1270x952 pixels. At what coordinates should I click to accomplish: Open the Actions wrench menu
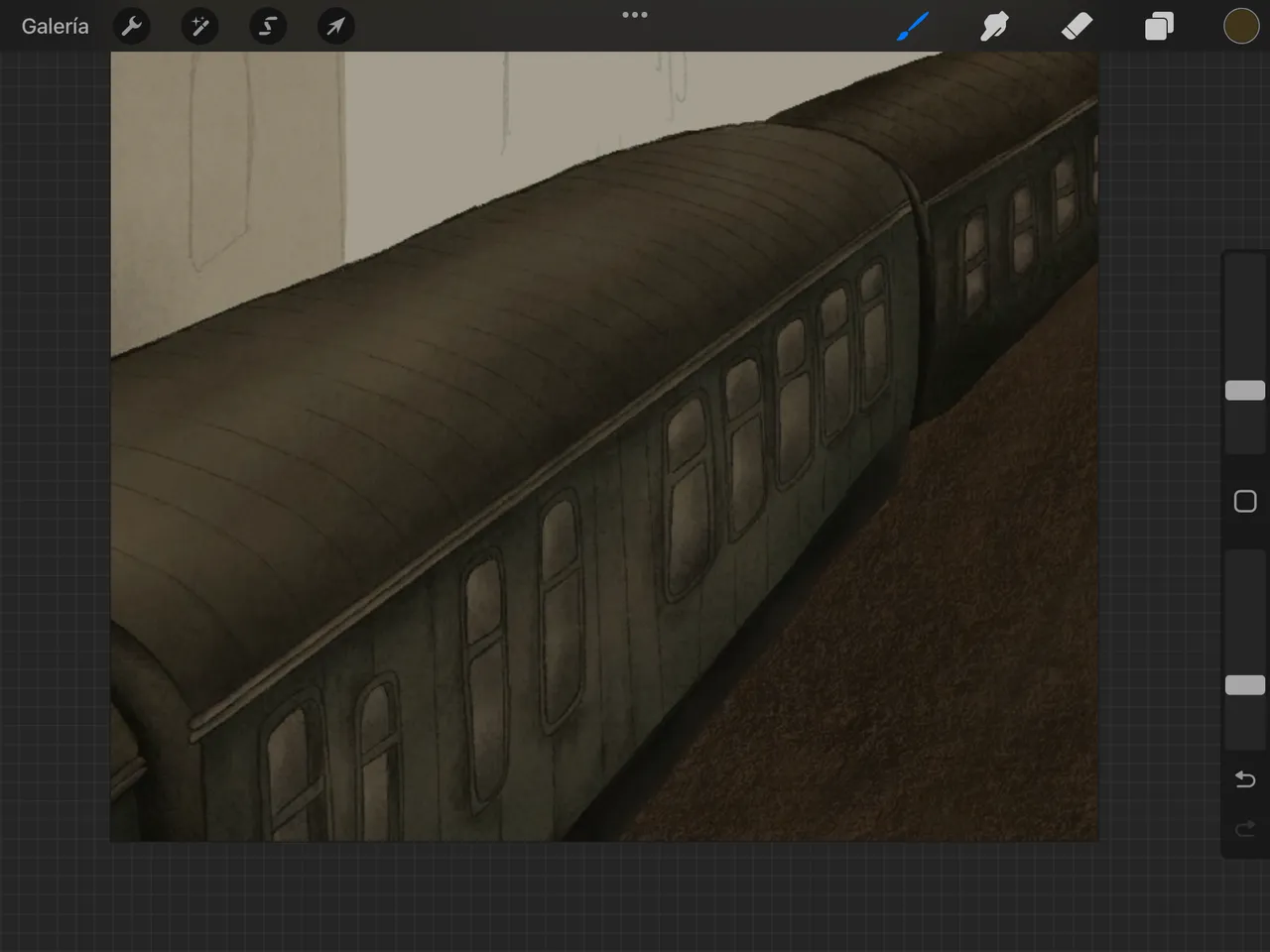[x=132, y=26]
